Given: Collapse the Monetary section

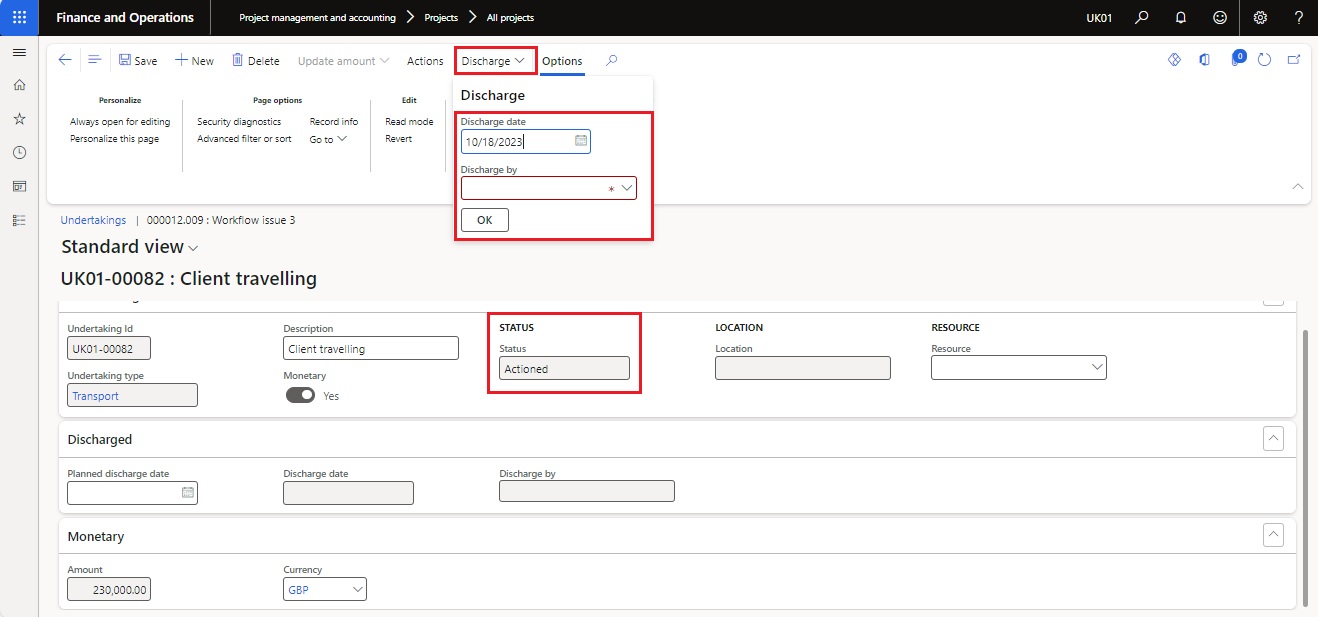Looking at the screenshot, I should pyautogui.click(x=1273, y=535).
